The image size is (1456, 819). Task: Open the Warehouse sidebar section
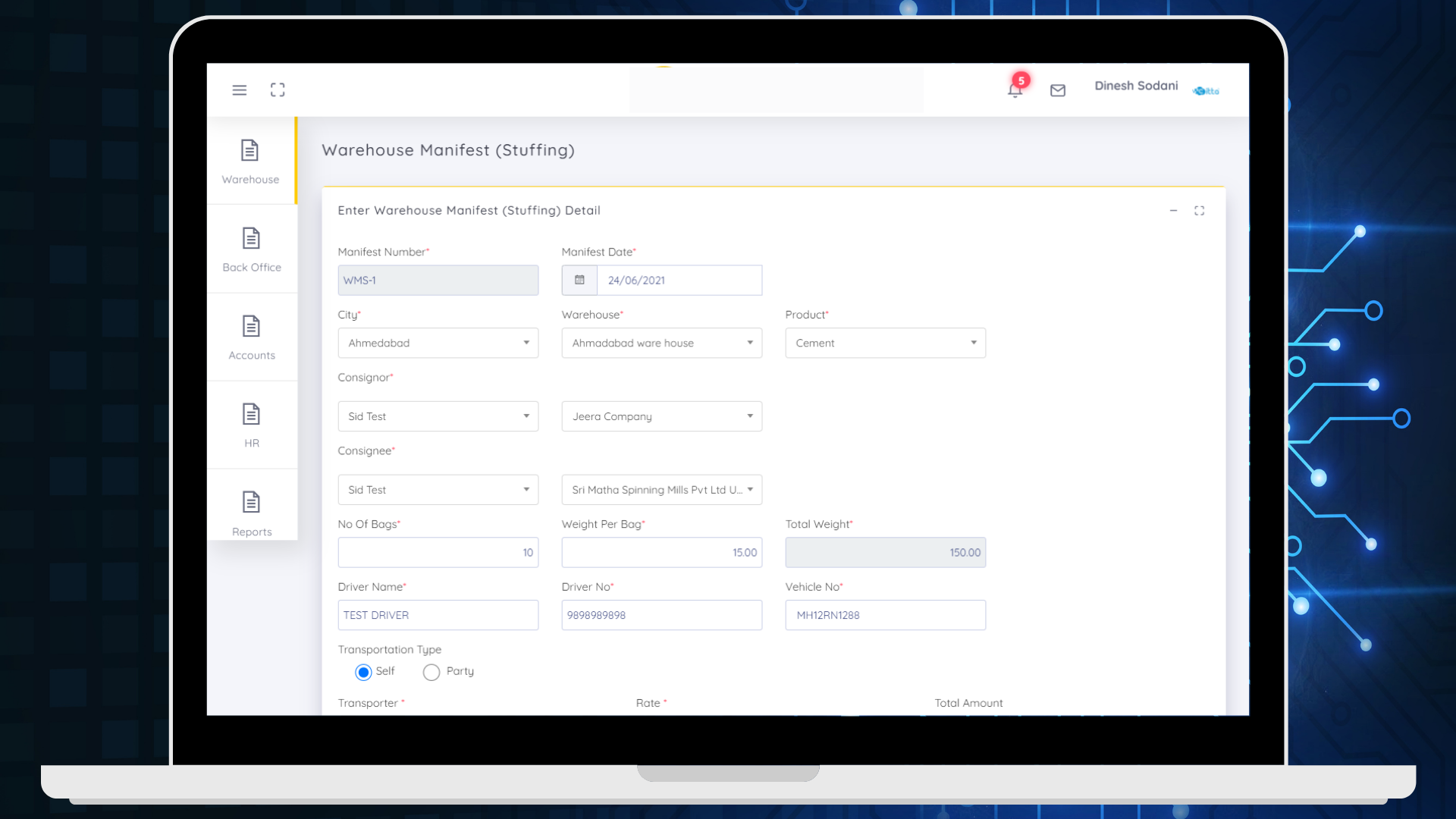click(251, 161)
